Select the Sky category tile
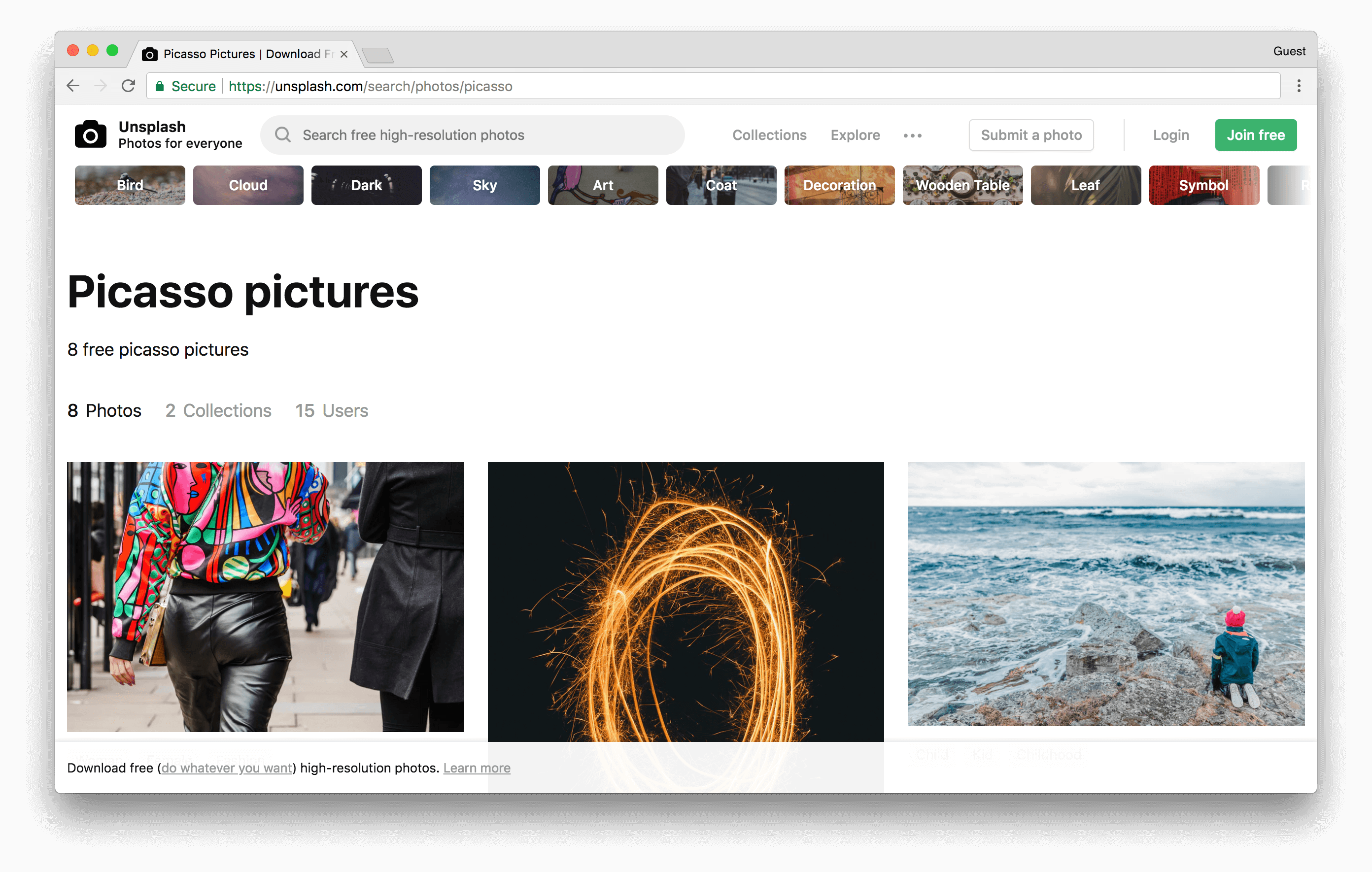 pyautogui.click(x=485, y=185)
